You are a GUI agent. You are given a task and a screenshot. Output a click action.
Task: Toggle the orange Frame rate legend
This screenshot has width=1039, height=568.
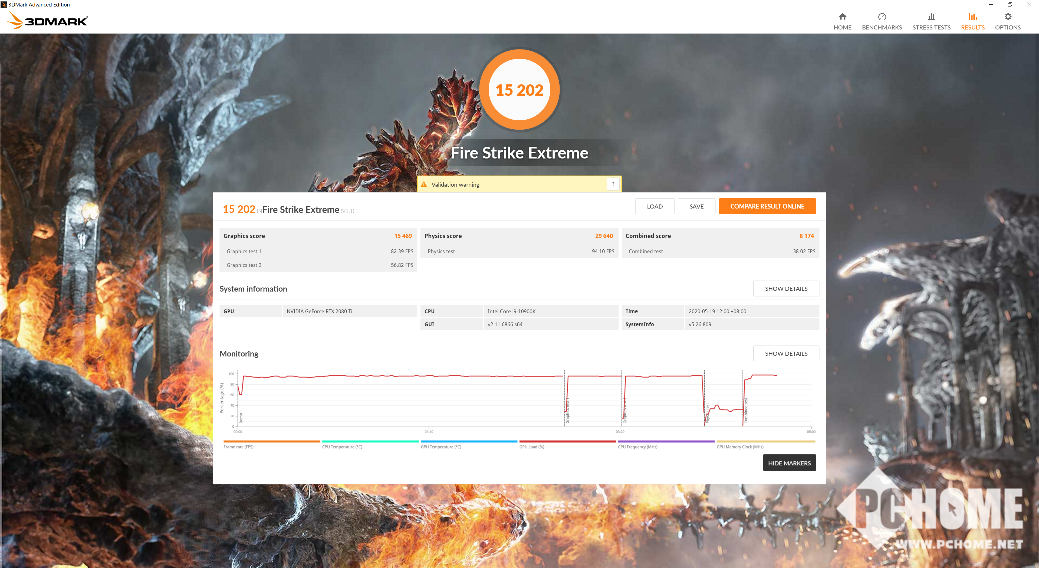[272, 443]
